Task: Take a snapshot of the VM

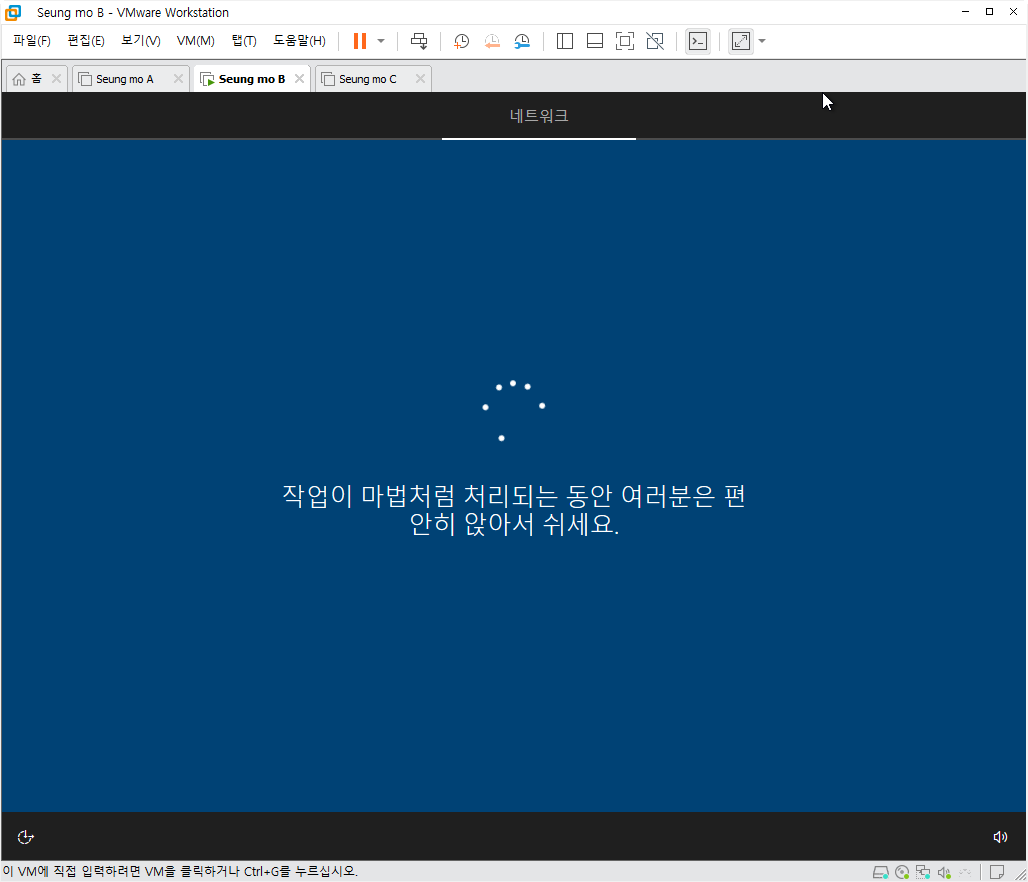Action: (x=462, y=41)
